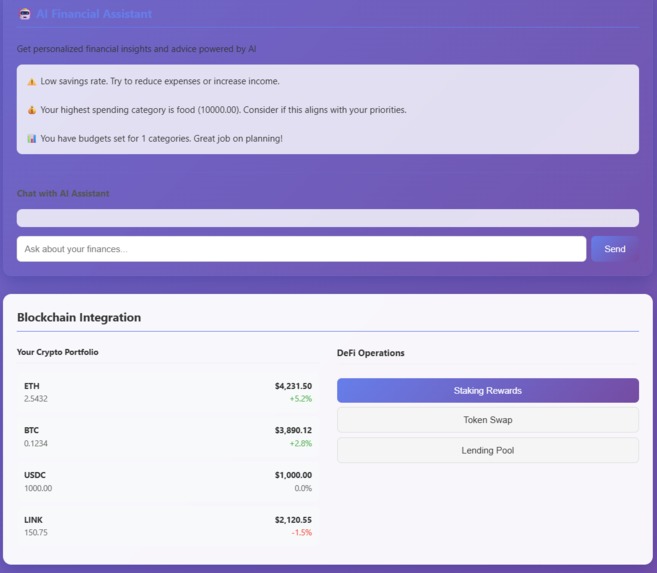Click the -1.5% change value
Image resolution: width=657 pixels, height=573 pixels.
pyautogui.click(x=302, y=533)
